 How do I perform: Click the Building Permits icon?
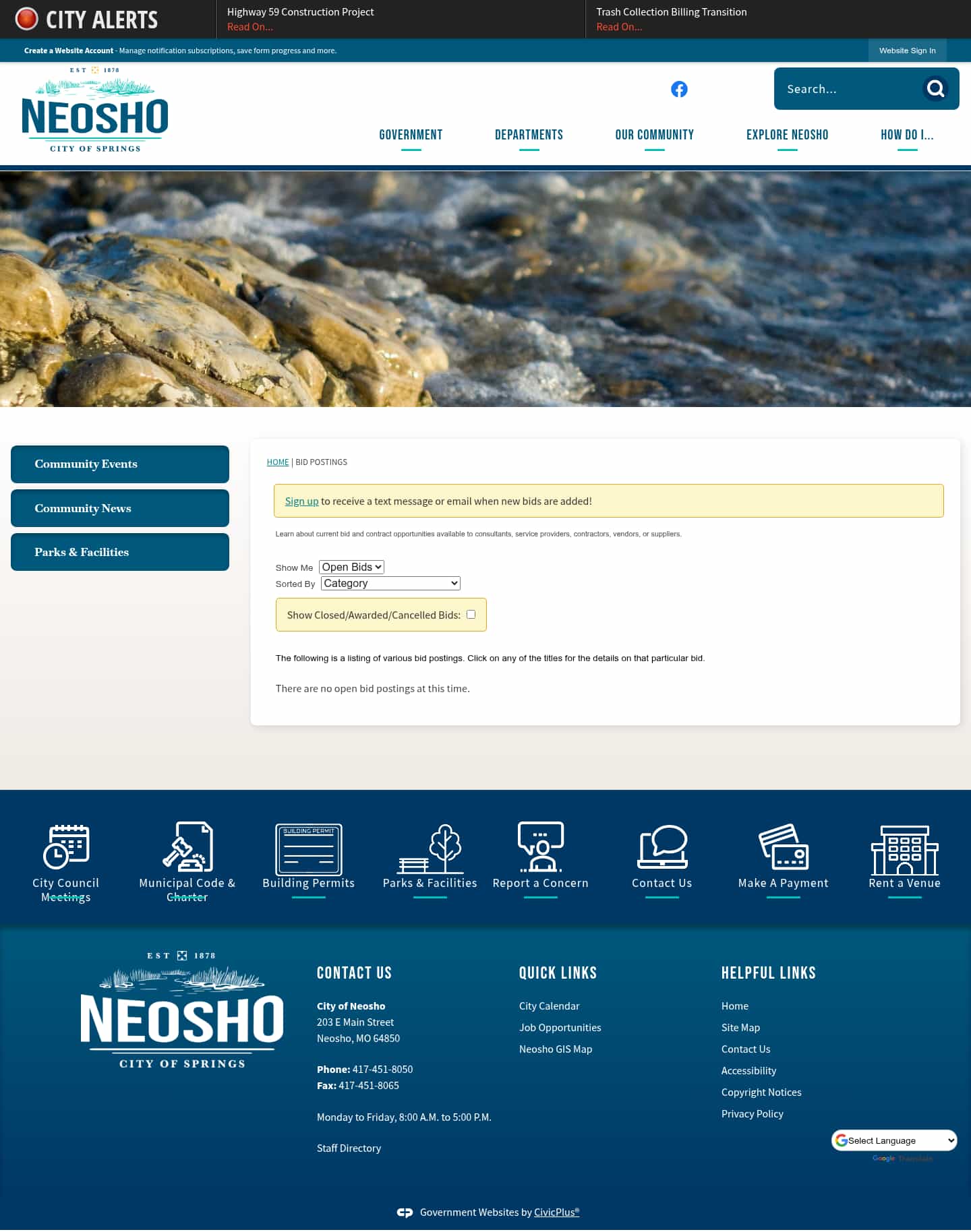[x=309, y=849]
